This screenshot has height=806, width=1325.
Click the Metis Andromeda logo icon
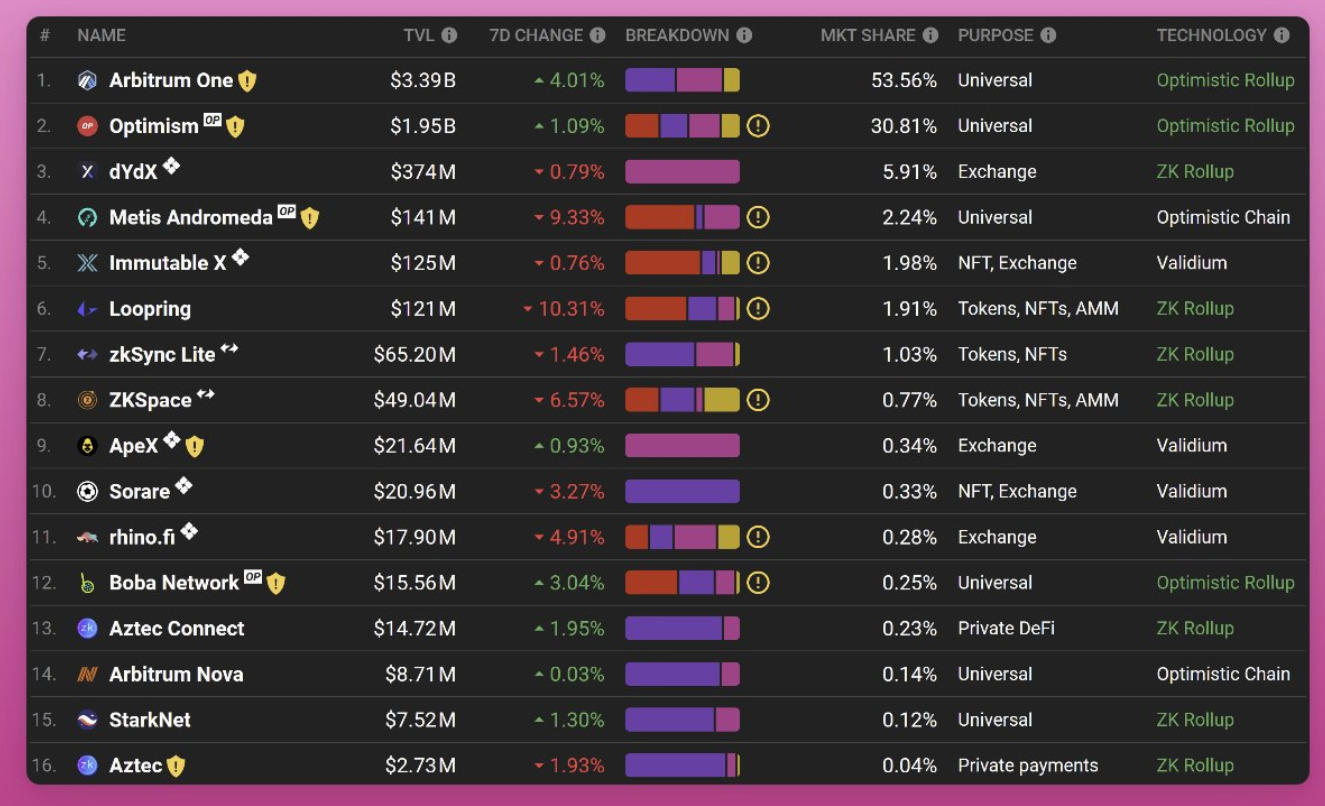(x=87, y=218)
